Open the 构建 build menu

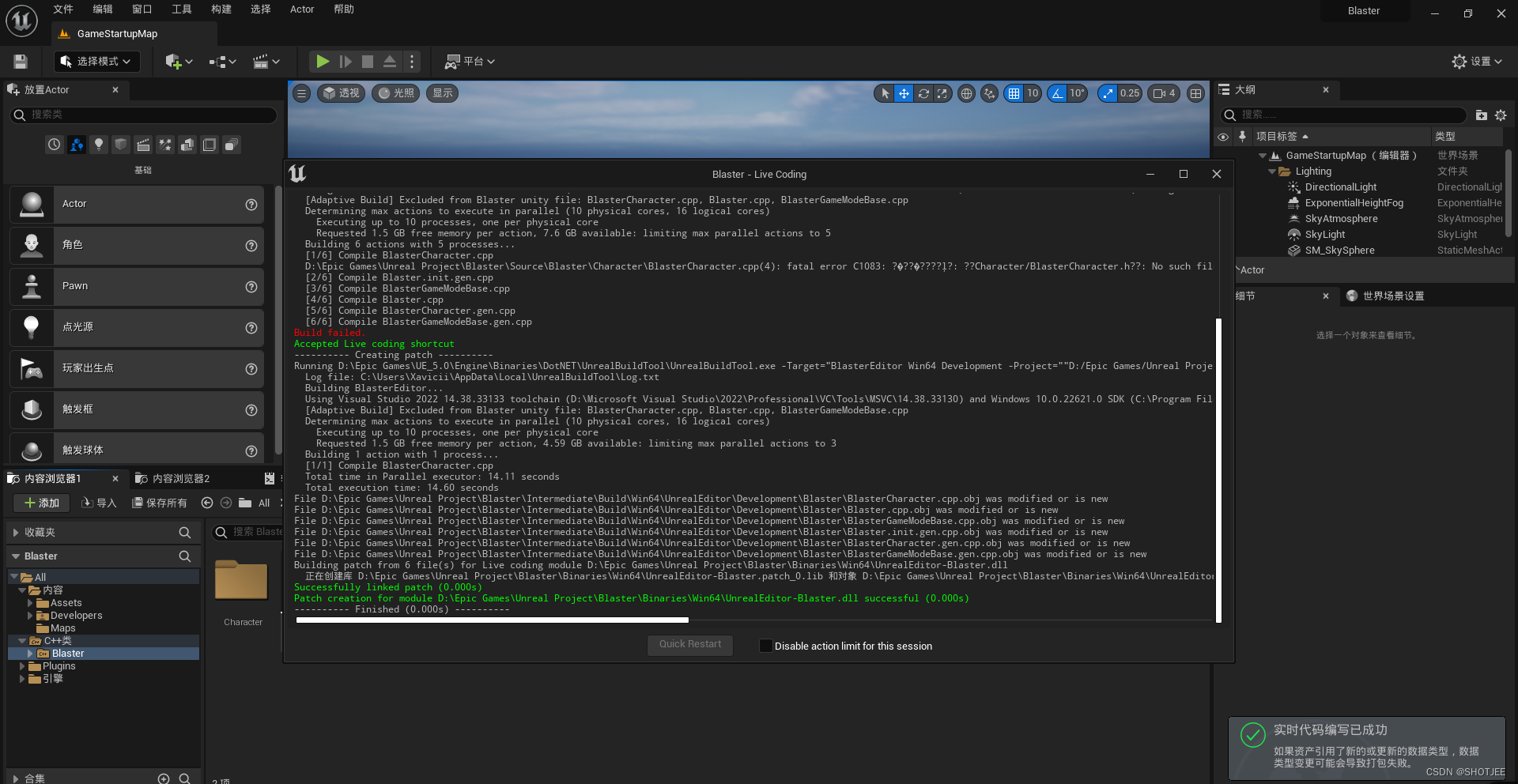[221, 9]
